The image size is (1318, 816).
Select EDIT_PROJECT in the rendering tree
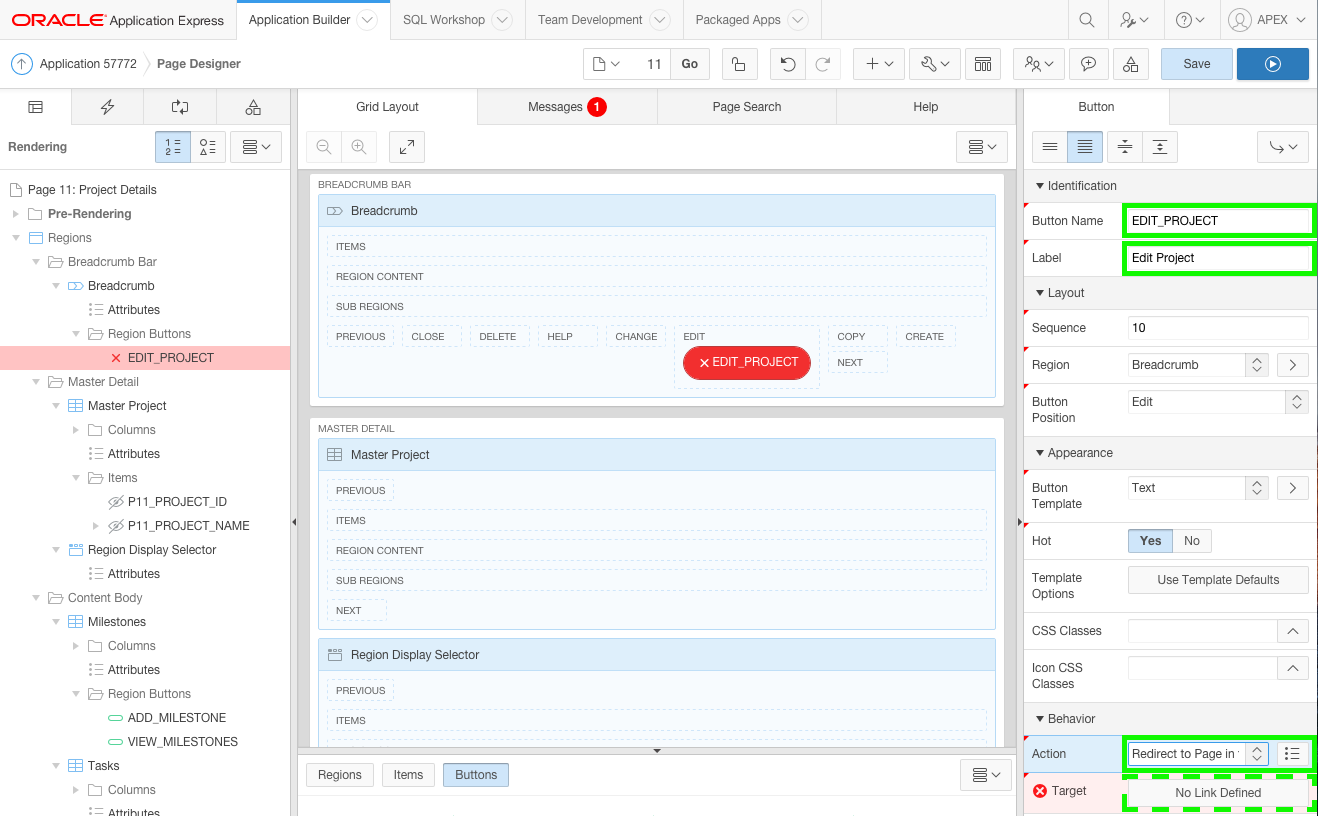click(x=170, y=358)
